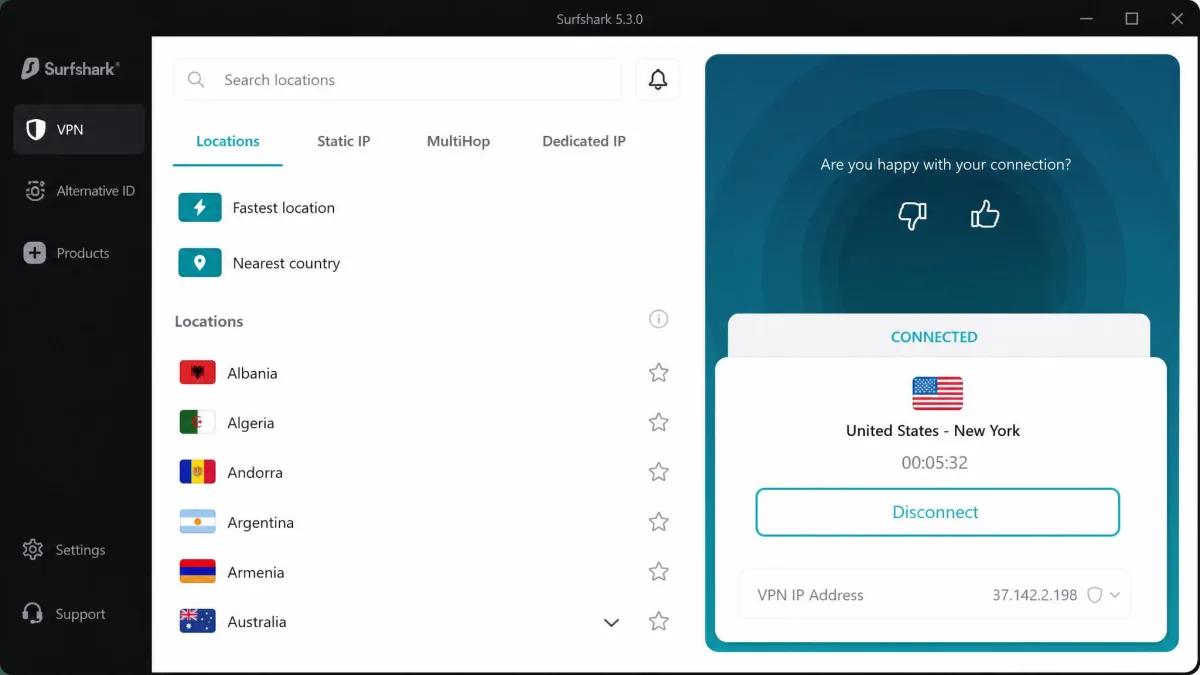The height and width of the screenshot is (675, 1200).
Task: Click the shield icon beside IP address
Action: pyautogui.click(x=1094, y=595)
